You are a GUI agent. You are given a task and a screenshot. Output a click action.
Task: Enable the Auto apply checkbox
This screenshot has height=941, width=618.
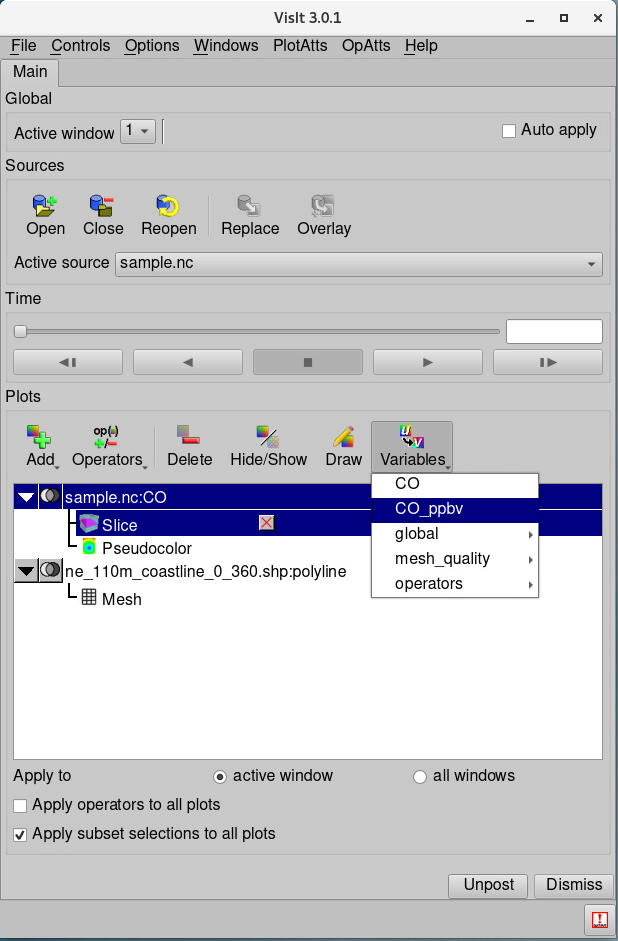[x=509, y=131]
